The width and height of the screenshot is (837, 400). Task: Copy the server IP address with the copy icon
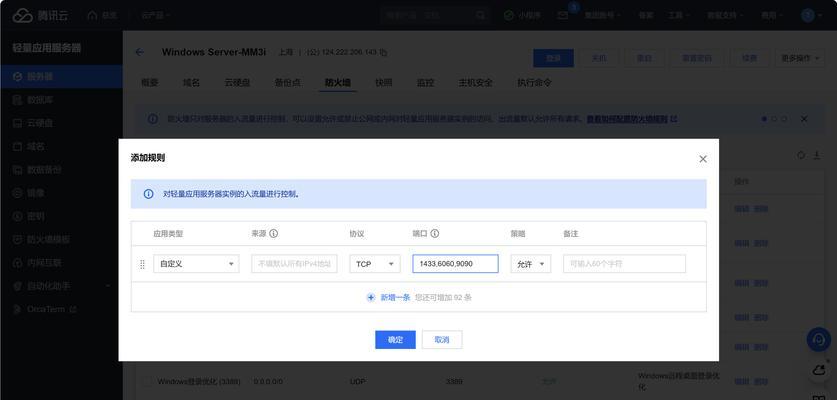coord(383,52)
